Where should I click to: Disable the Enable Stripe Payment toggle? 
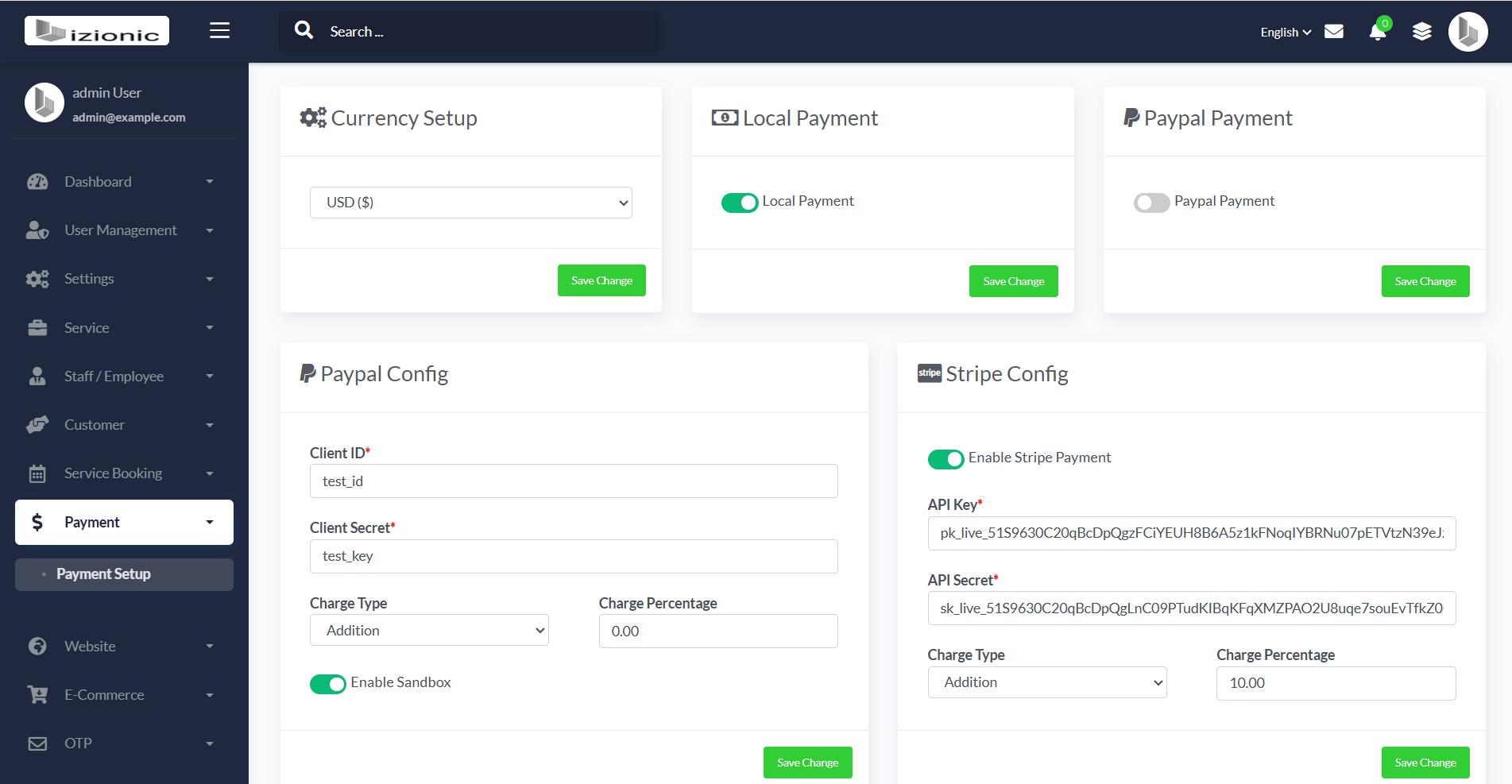945,459
